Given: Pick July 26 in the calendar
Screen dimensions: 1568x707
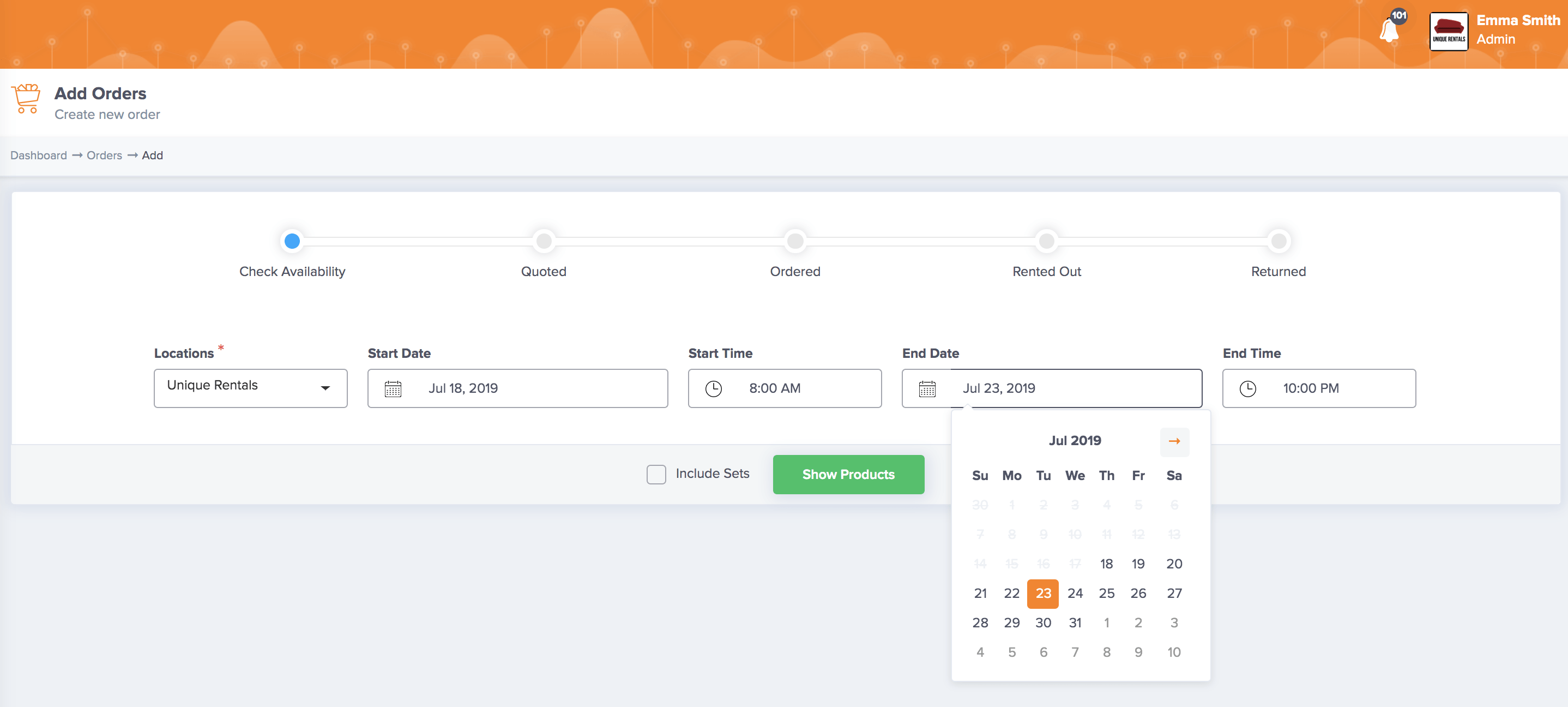Looking at the screenshot, I should [1138, 593].
